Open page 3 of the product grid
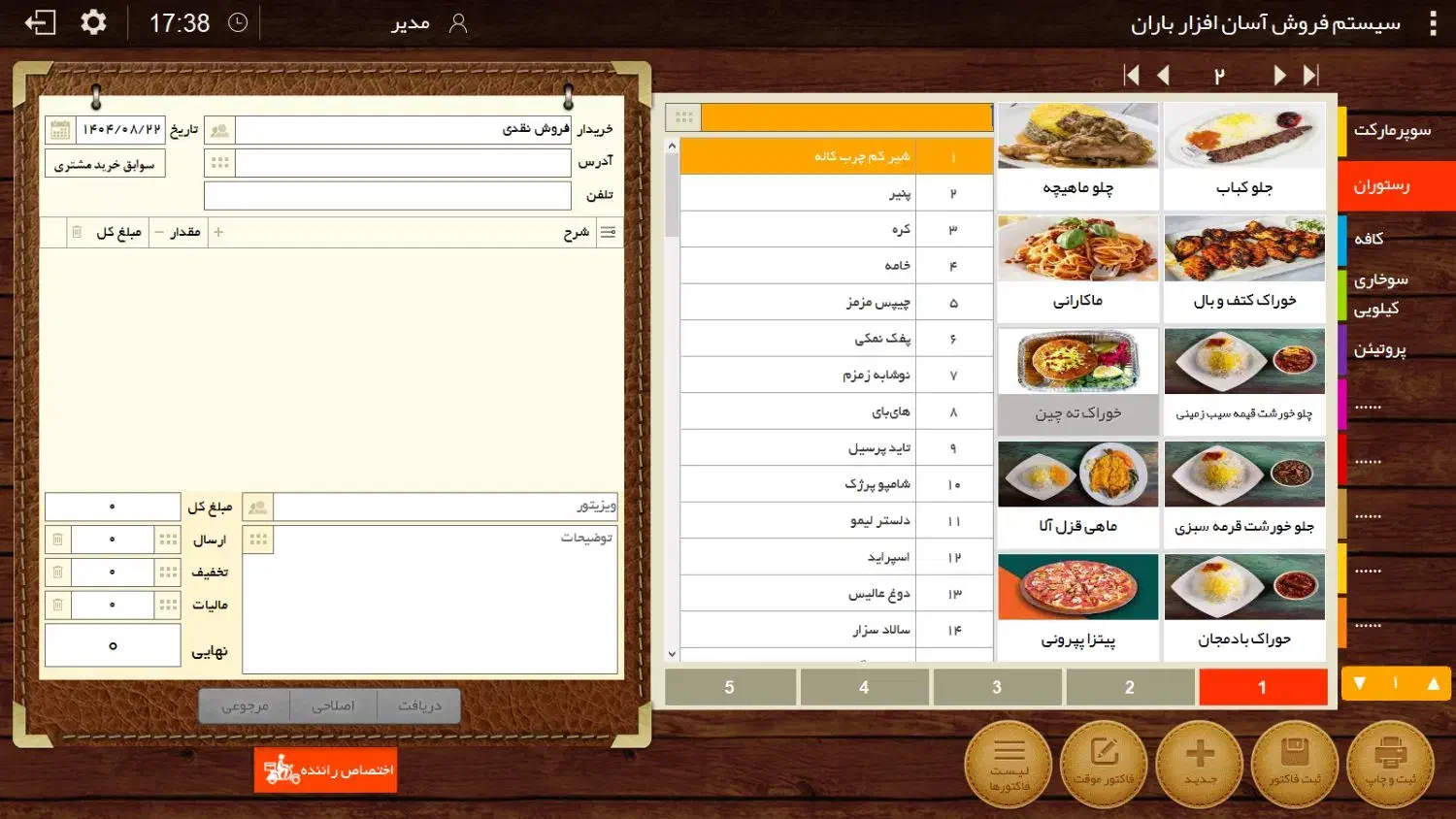The height and width of the screenshot is (819, 1456). [996, 687]
